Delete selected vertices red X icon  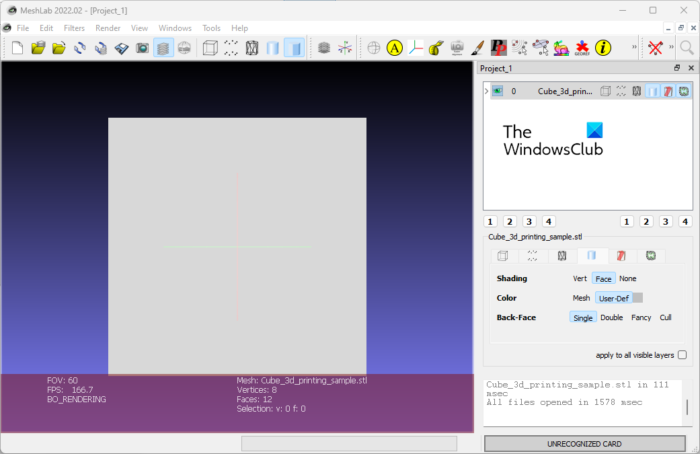coord(655,48)
